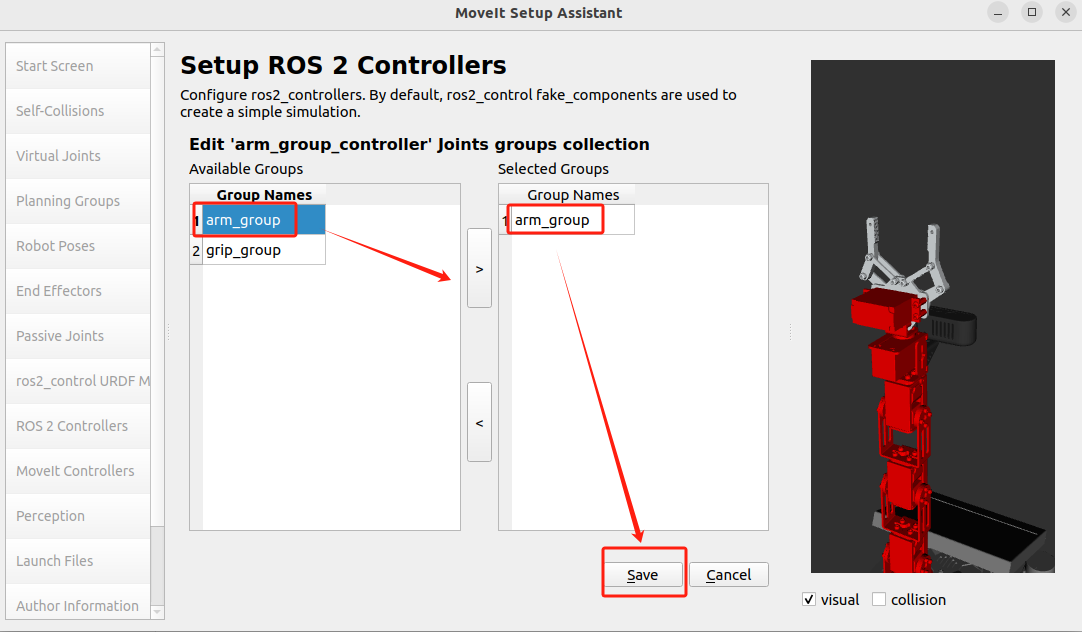
Task: Cancel editing the controller groups
Action: click(x=729, y=575)
